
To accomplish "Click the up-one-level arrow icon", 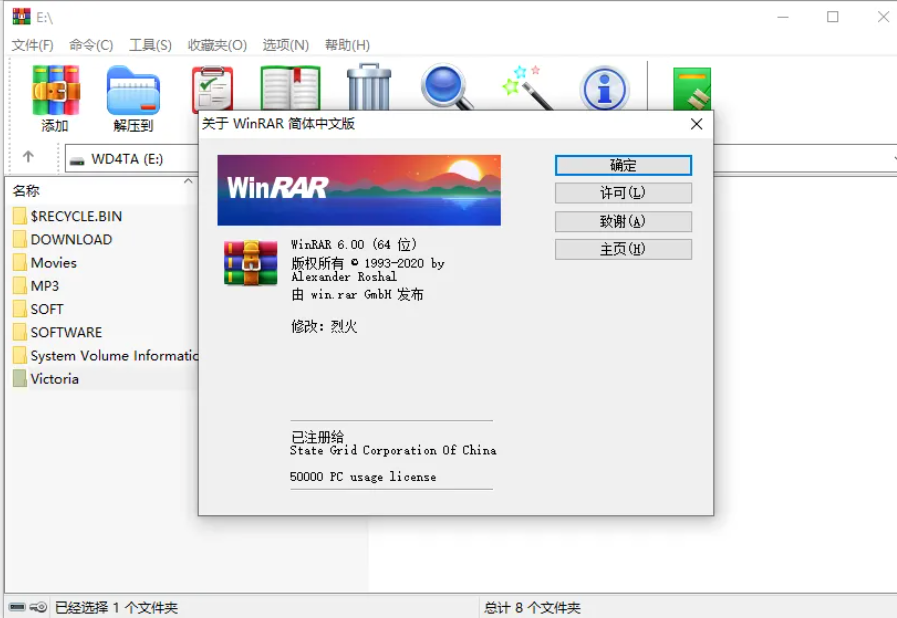I will (x=28, y=157).
